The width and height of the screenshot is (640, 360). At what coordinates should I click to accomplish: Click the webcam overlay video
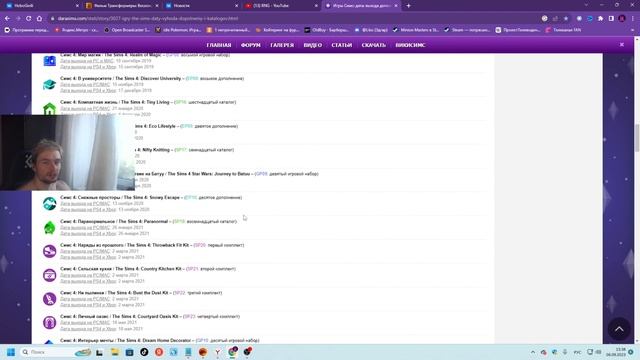click(67, 153)
